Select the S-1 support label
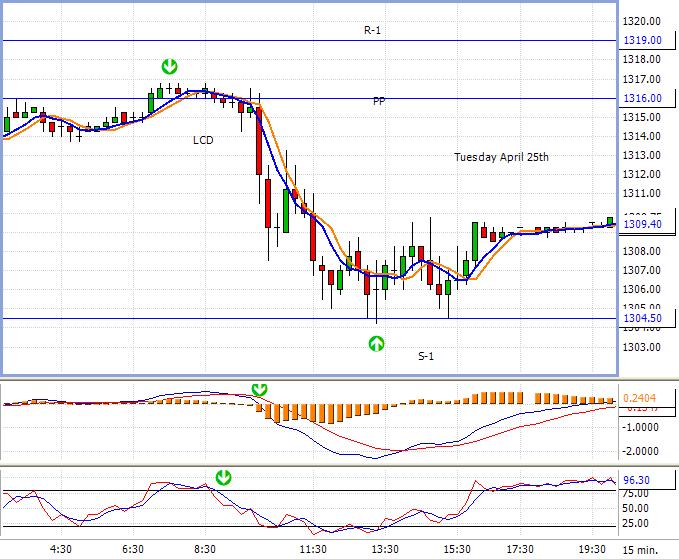The height and width of the screenshot is (559, 679). point(427,356)
